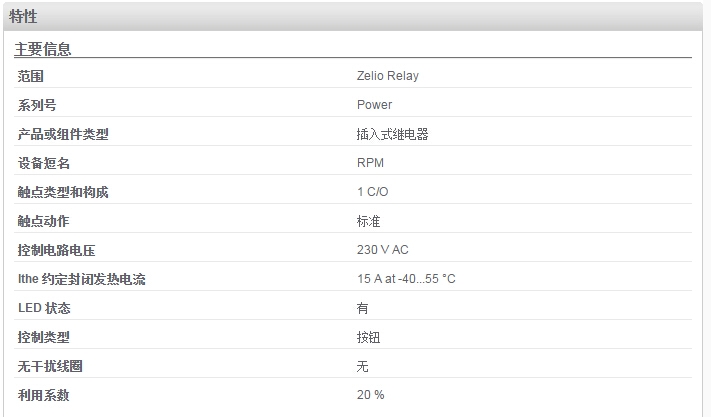The height and width of the screenshot is (417, 711).
Task: Click the 触点动作 row label
Action: point(44,221)
